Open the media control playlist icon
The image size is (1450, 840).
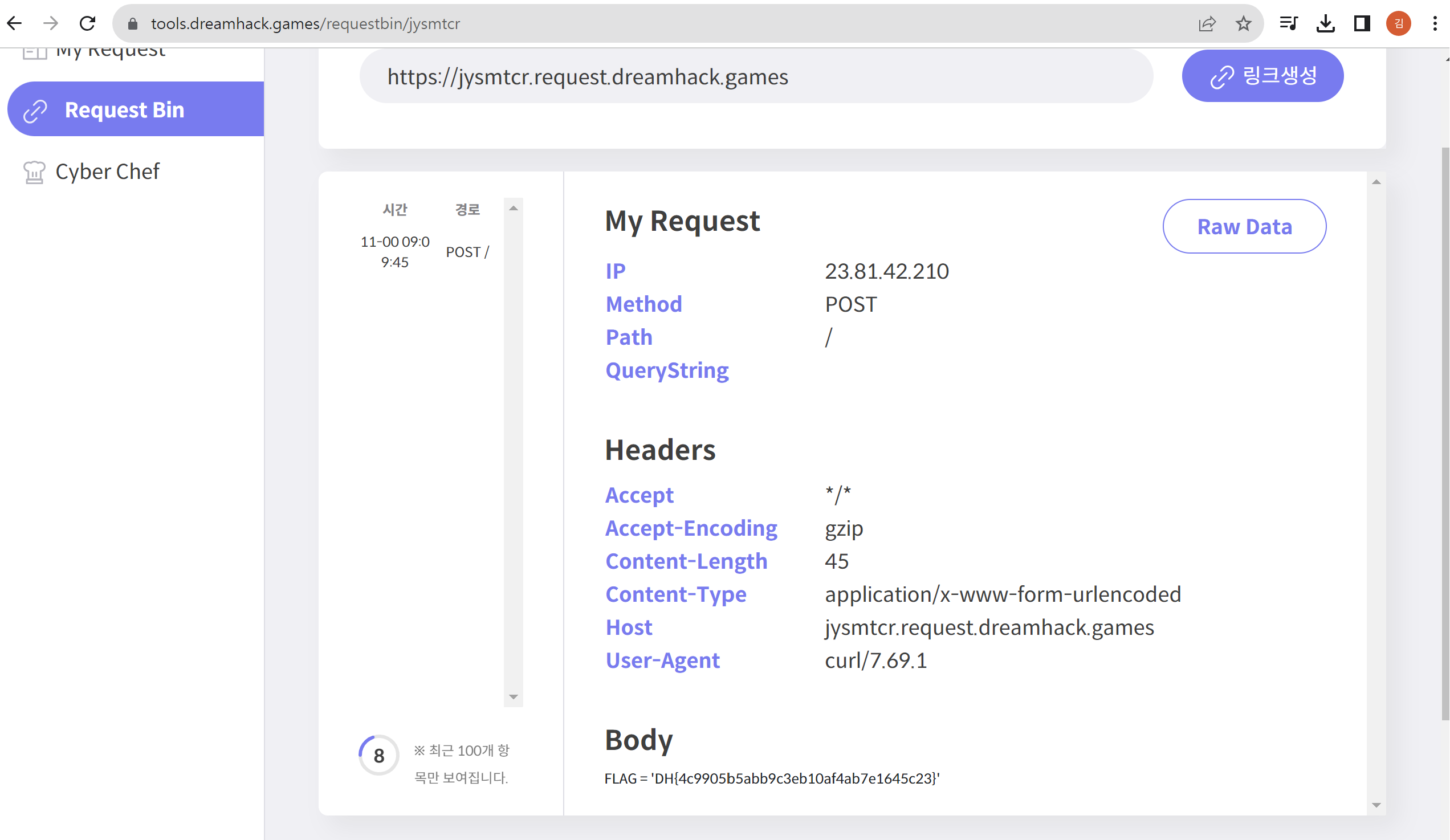coord(1288,23)
